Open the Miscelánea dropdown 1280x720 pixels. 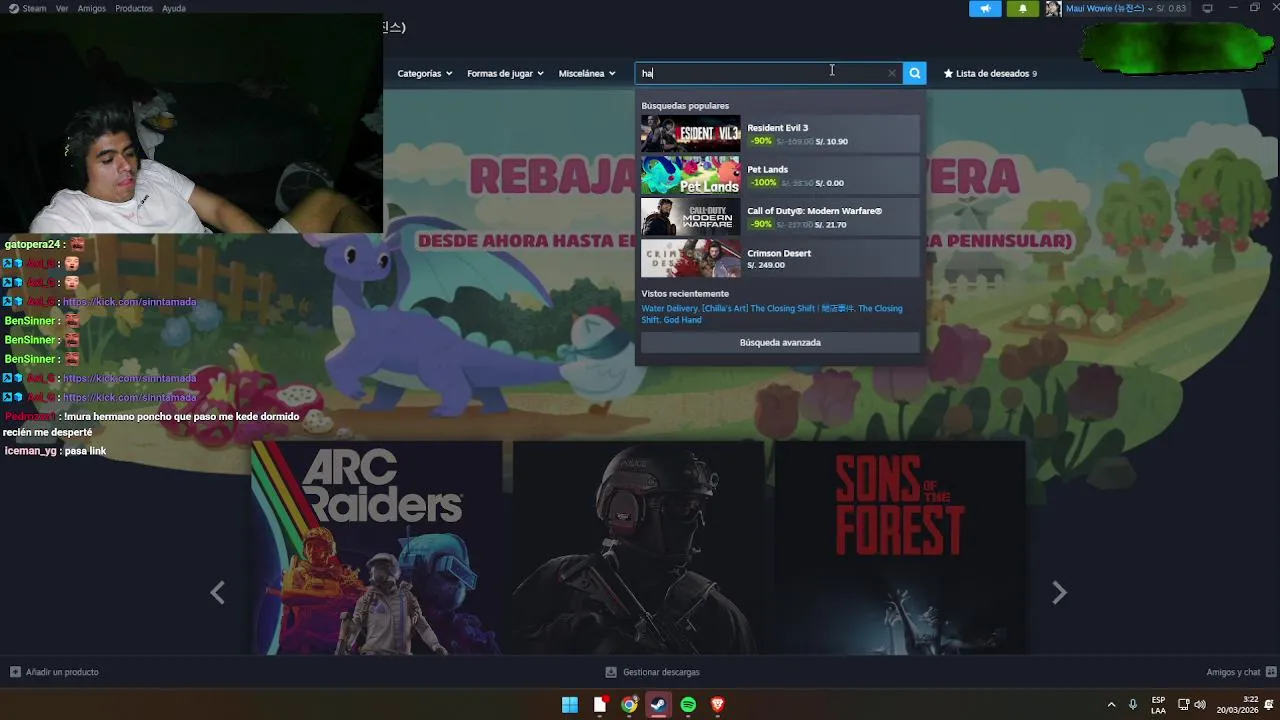click(x=587, y=73)
